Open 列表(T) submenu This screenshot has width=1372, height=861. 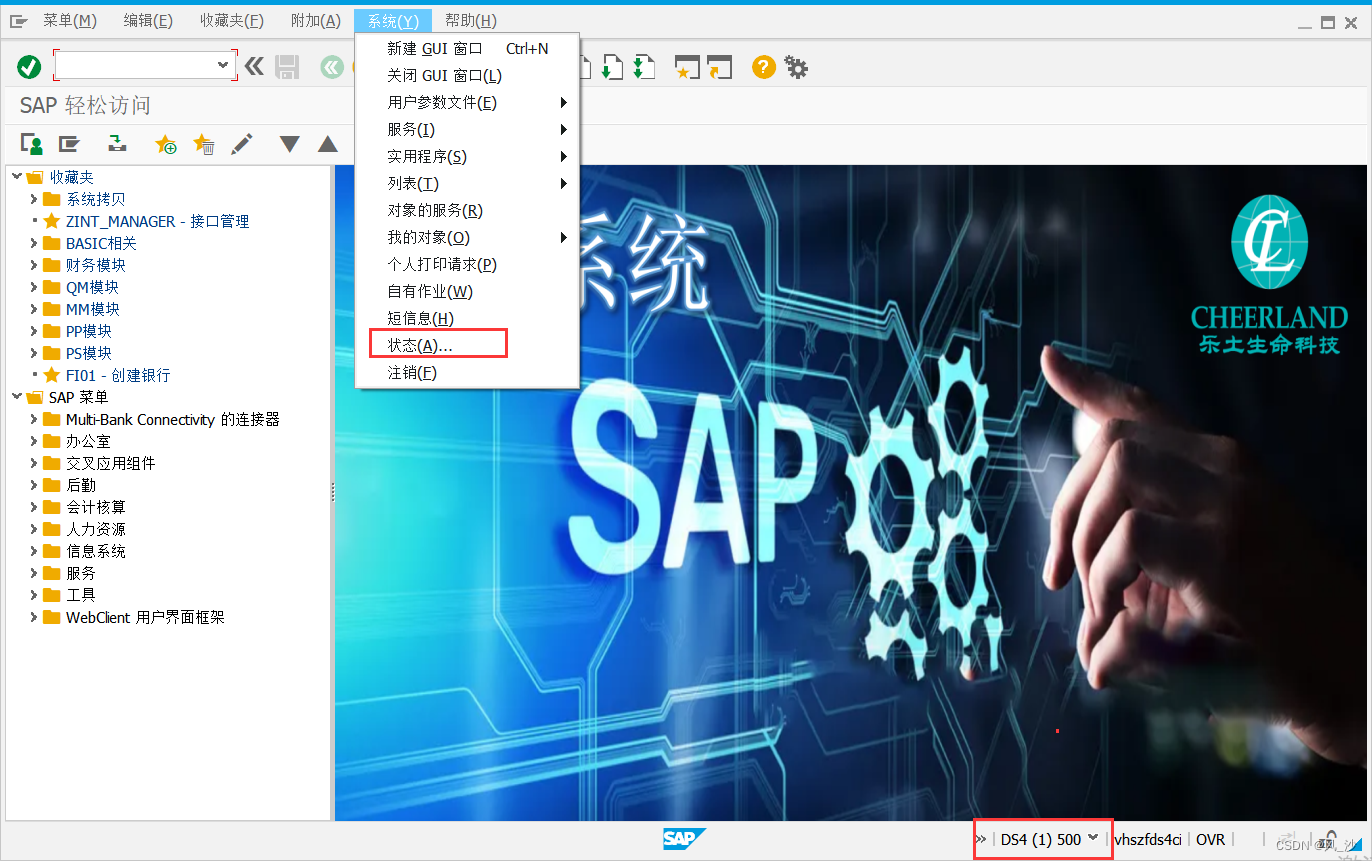(x=467, y=183)
